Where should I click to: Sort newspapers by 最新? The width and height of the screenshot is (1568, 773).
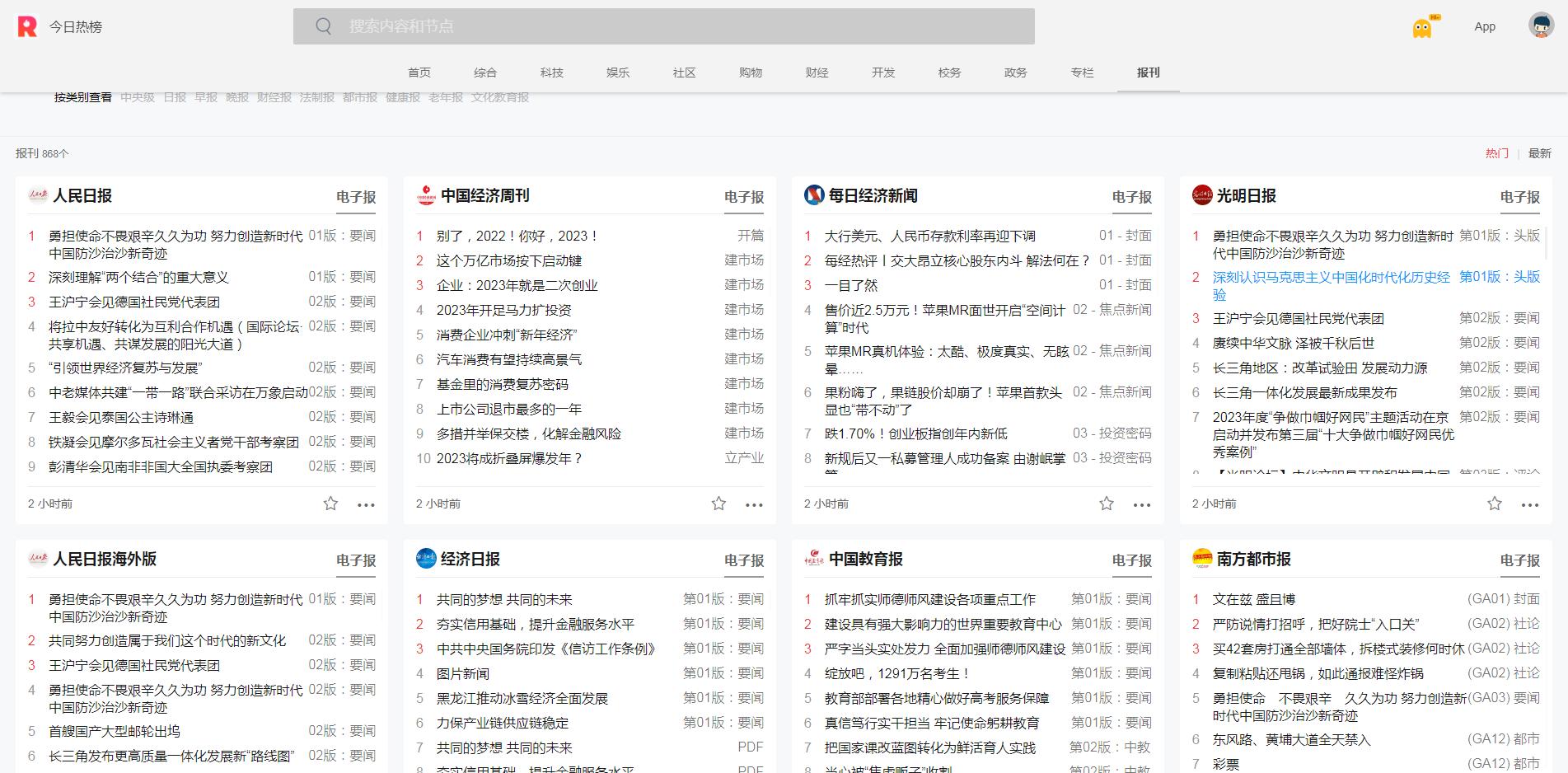coord(1540,153)
